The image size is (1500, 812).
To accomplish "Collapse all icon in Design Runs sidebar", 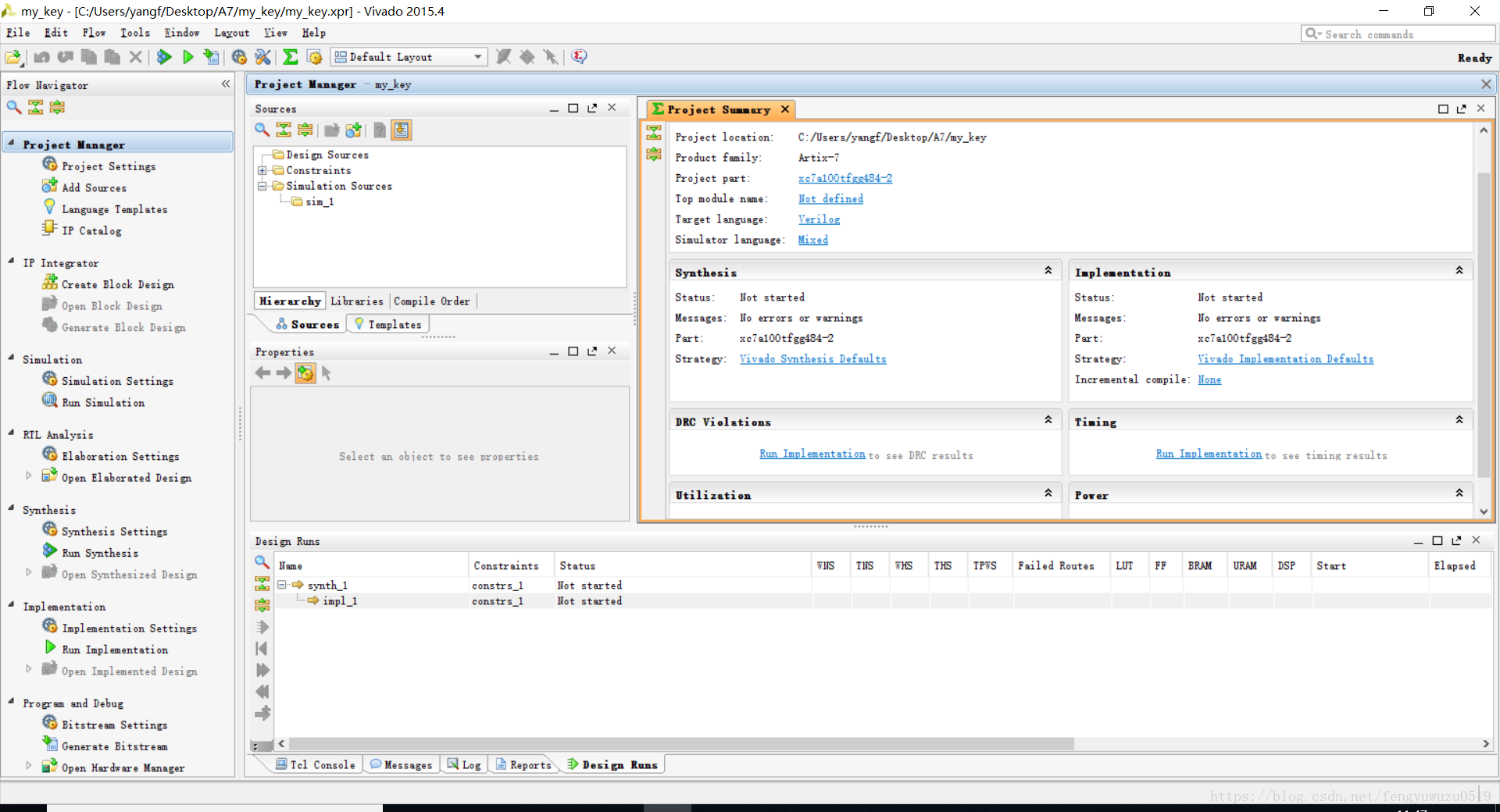I will tap(262, 584).
